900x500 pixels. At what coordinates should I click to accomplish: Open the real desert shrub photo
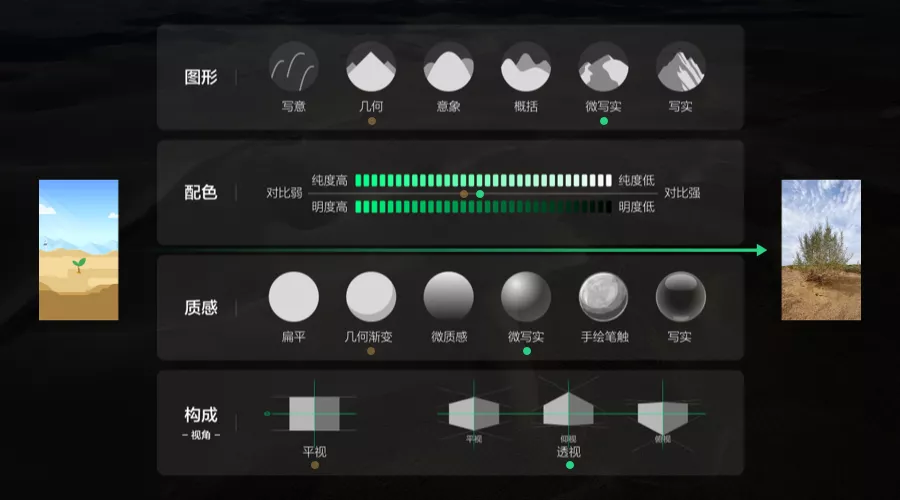pyautogui.click(x=821, y=250)
